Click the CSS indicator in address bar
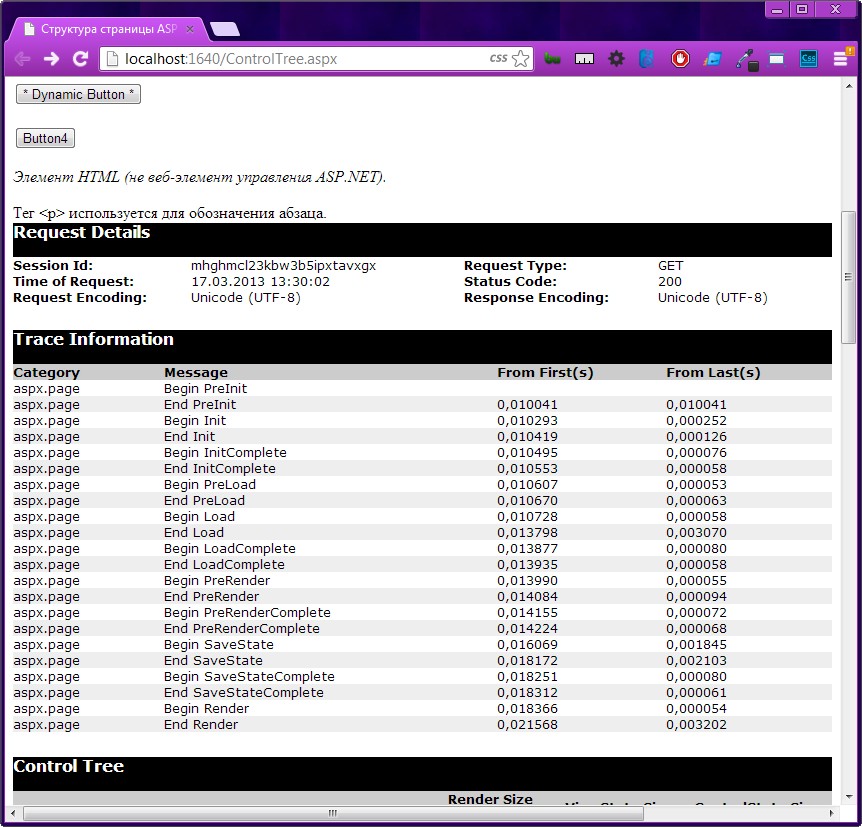The height and width of the screenshot is (827, 862). click(498, 58)
